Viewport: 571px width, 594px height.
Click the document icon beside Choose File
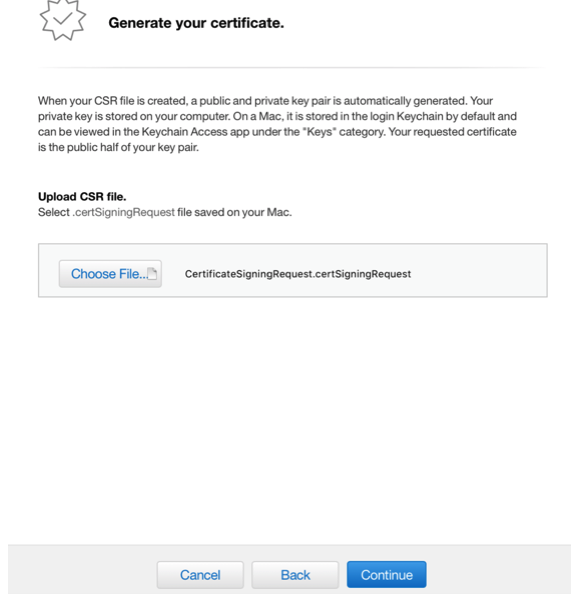pos(152,274)
